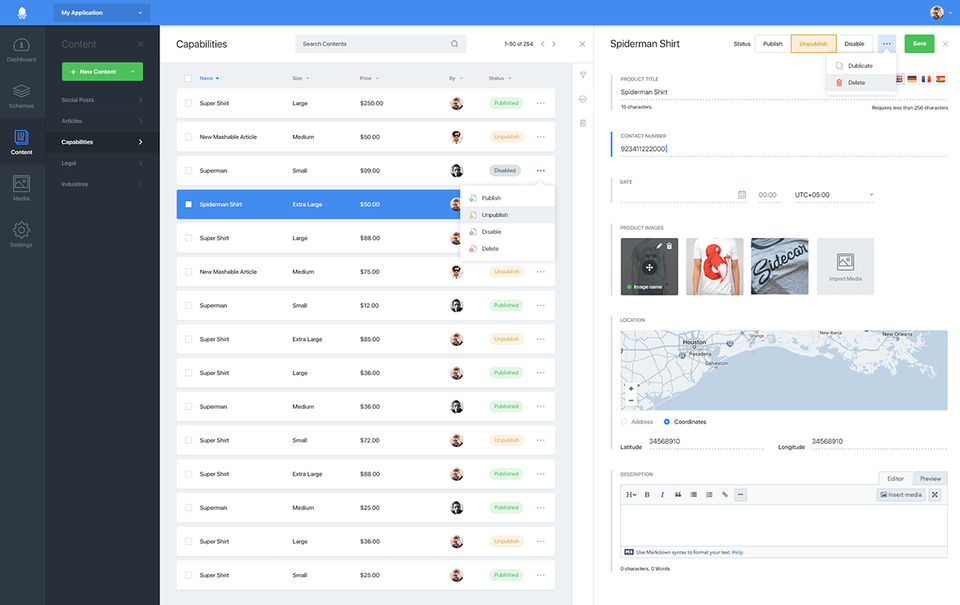
Task: Toggle the select-all checkbox in table header
Action: (188, 78)
